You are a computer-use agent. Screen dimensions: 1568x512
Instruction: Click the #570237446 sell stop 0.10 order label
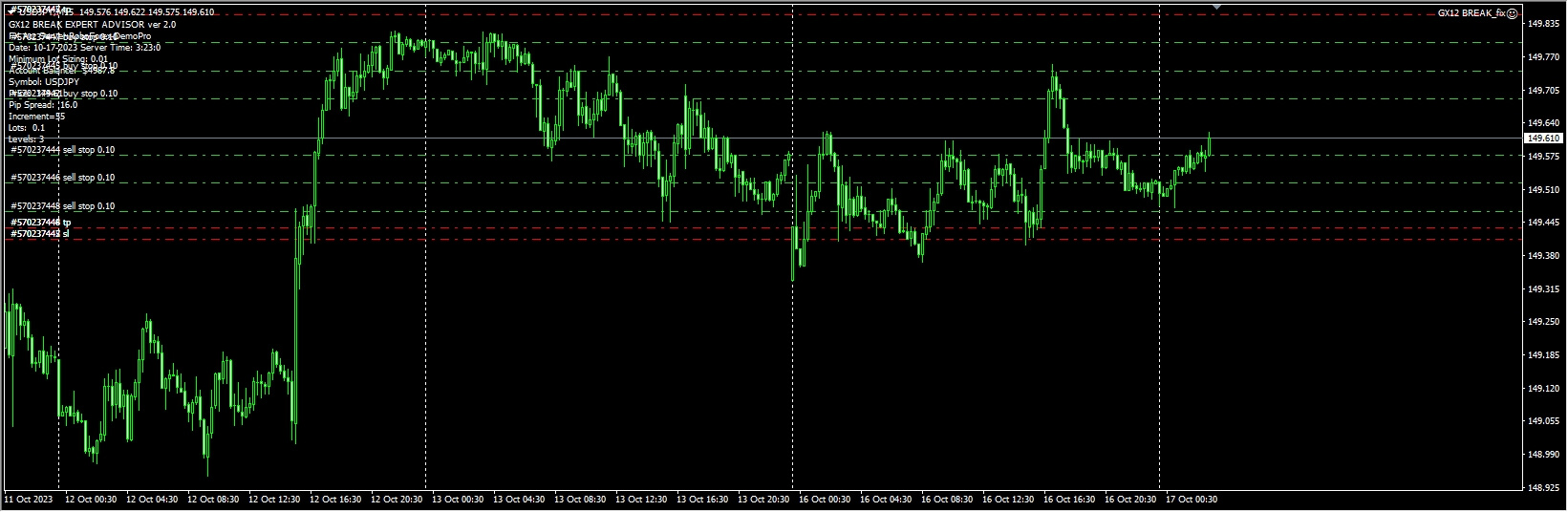[62, 178]
